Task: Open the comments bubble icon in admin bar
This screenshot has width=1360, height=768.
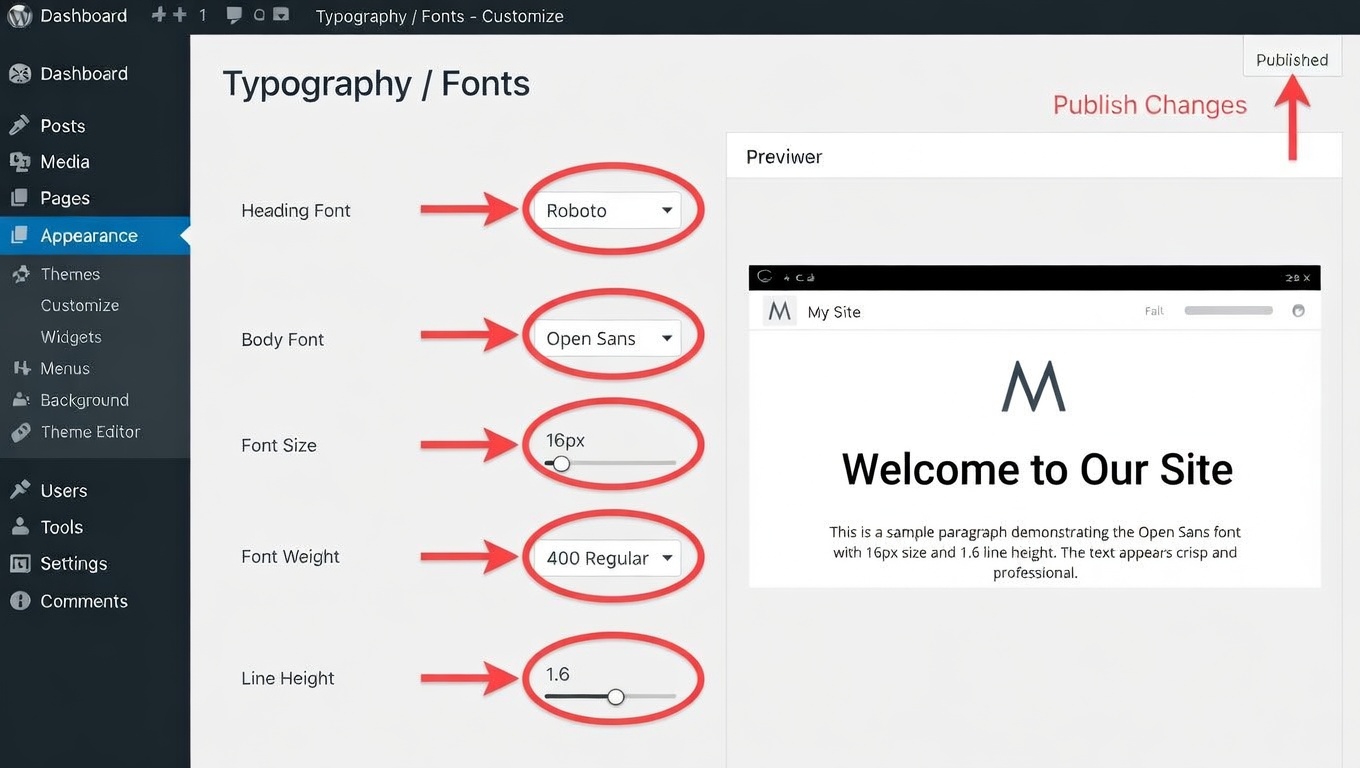Action: pyautogui.click(x=234, y=15)
